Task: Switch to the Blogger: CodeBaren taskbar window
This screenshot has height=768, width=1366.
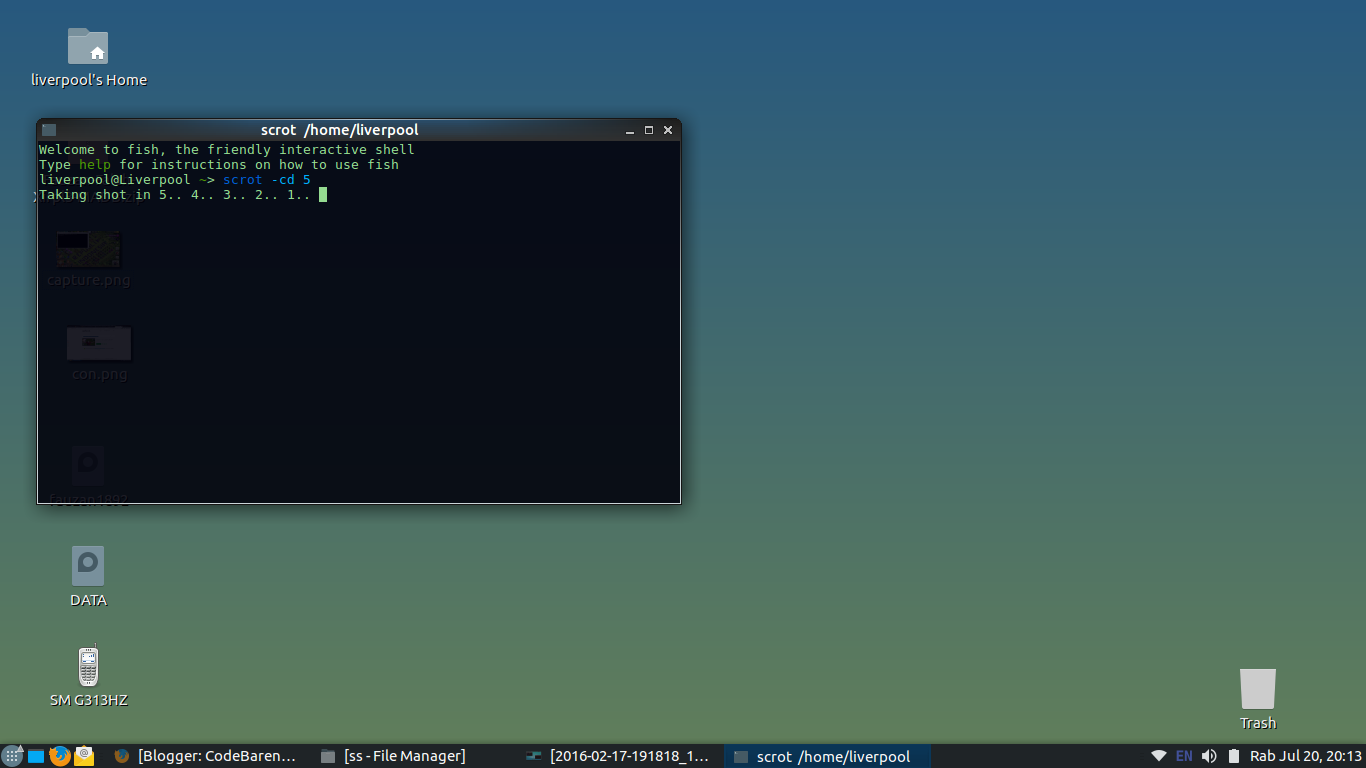Action: click(206, 757)
